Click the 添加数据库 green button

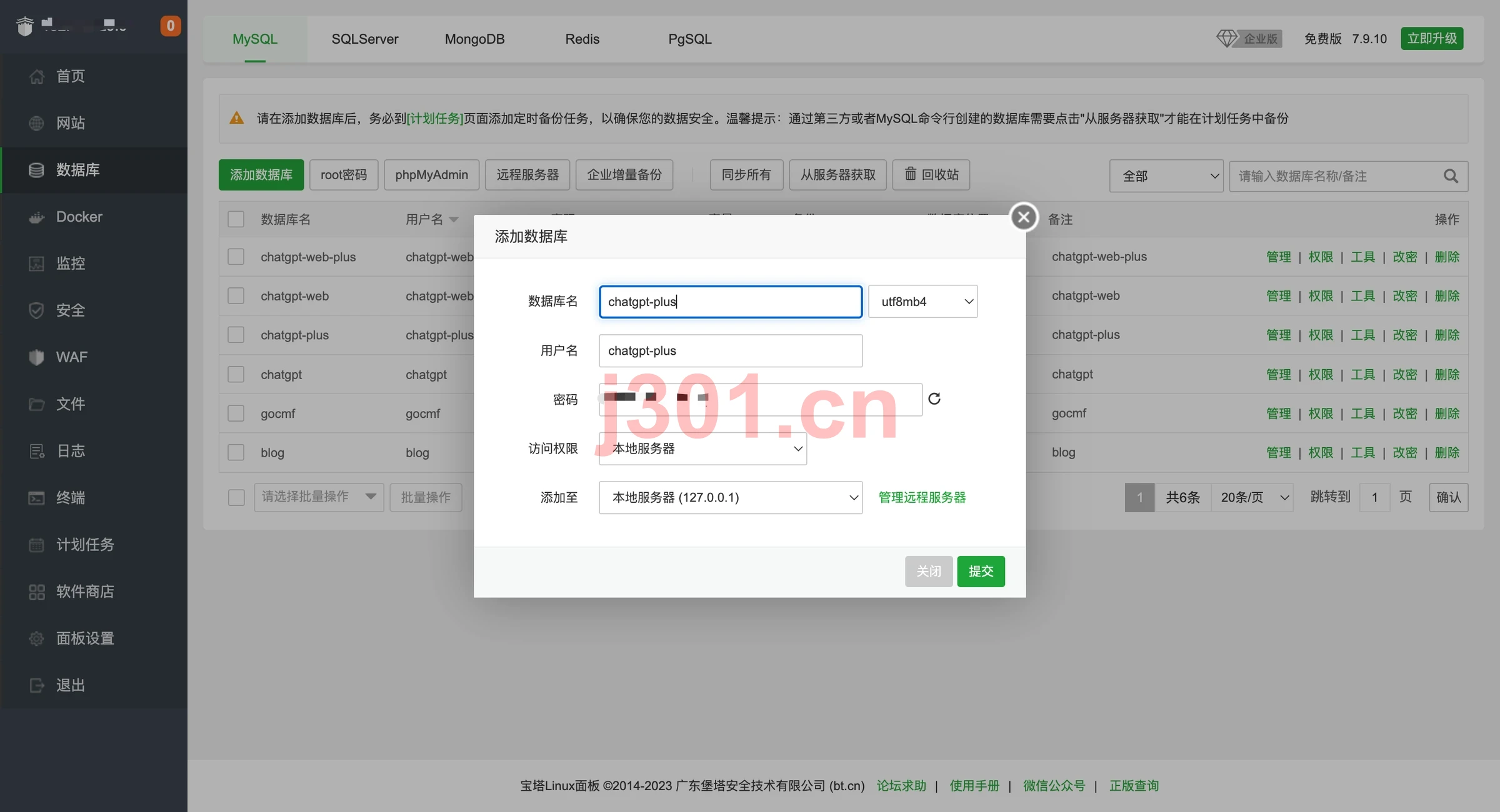pos(261,174)
